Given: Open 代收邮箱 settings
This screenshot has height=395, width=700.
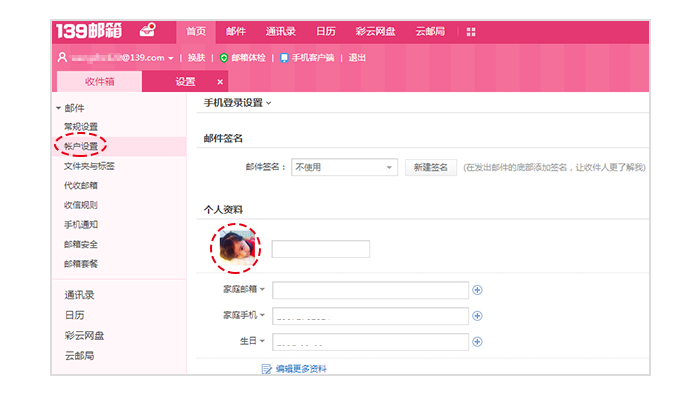Looking at the screenshot, I should tap(81, 186).
